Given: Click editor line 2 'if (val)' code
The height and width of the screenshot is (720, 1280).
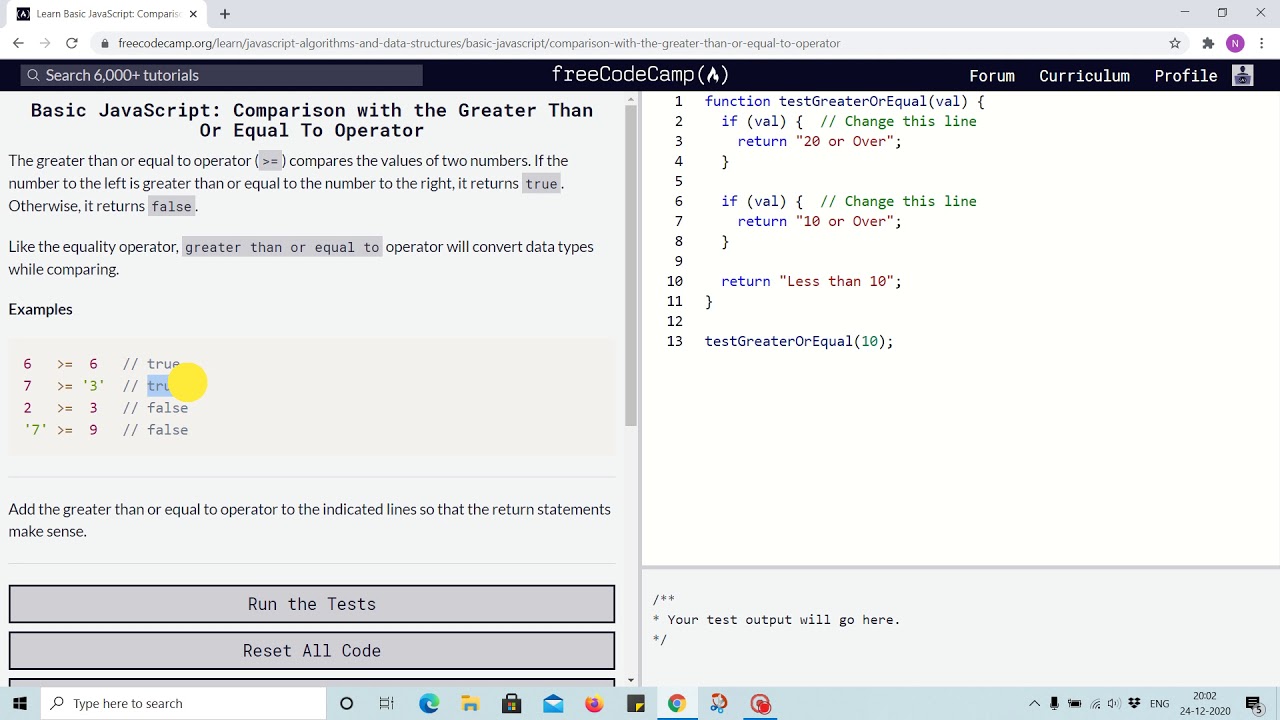Looking at the screenshot, I should (x=762, y=121).
